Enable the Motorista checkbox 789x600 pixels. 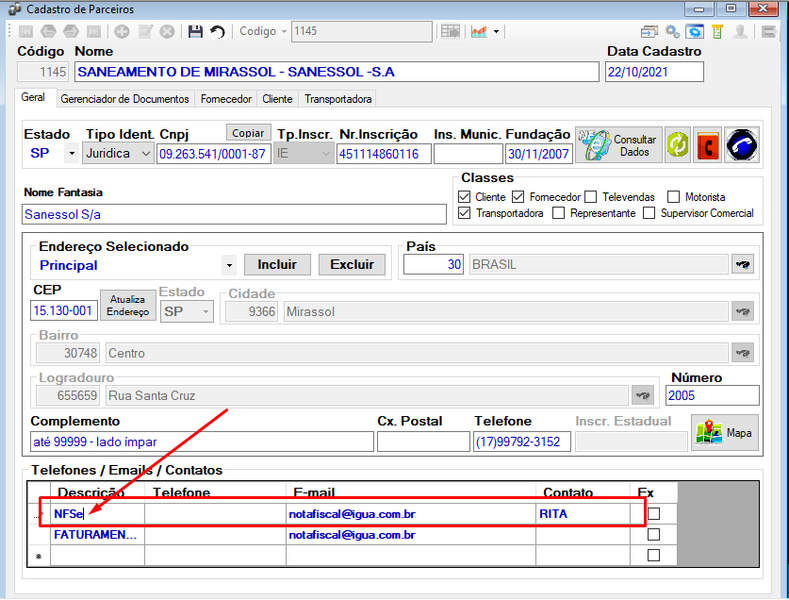[673, 197]
